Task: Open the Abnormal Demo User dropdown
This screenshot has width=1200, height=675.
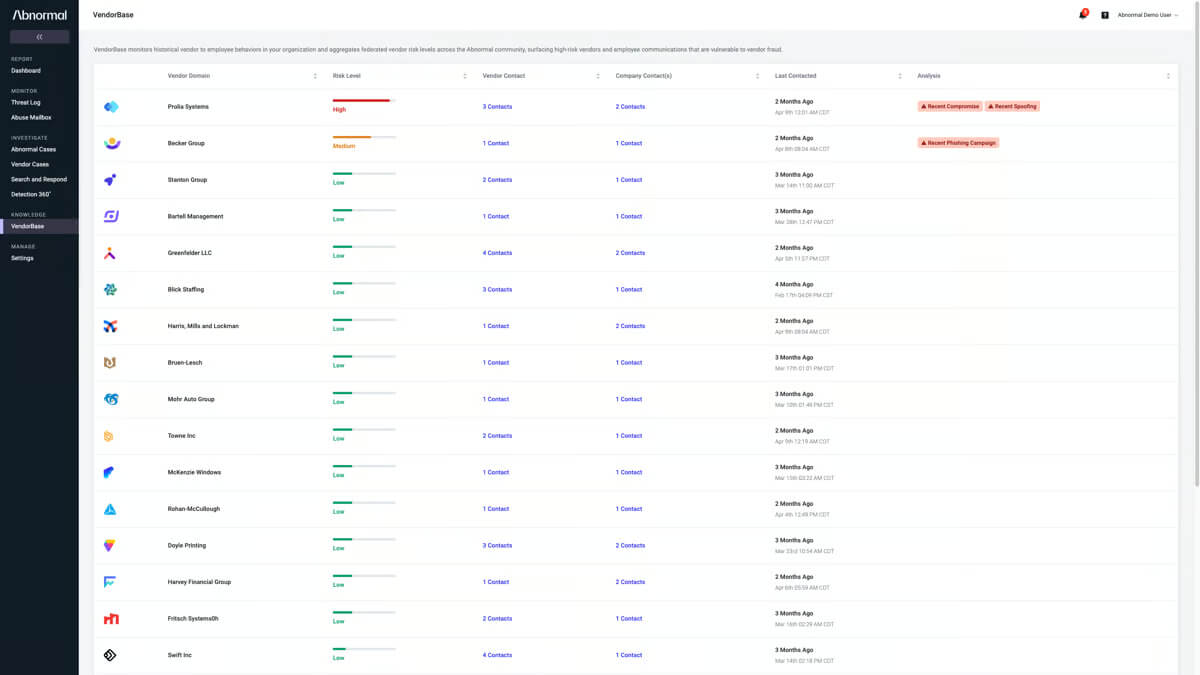Action: coord(1148,15)
